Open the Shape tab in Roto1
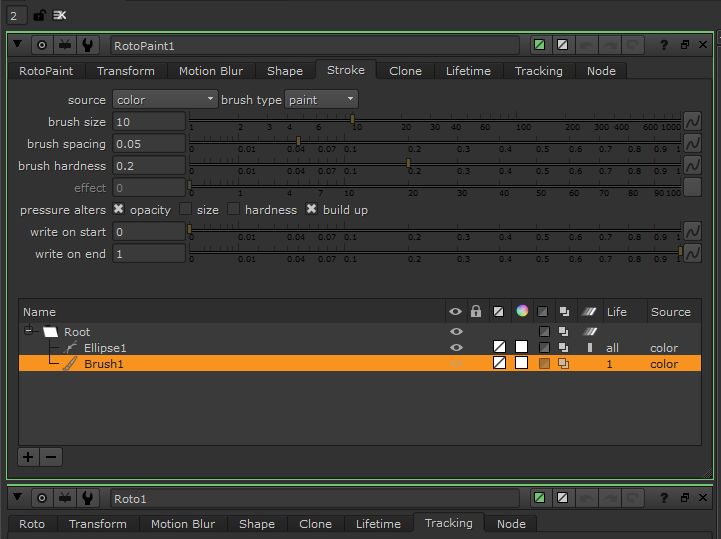This screenshot has width=721, height=539. pos(257,524)
